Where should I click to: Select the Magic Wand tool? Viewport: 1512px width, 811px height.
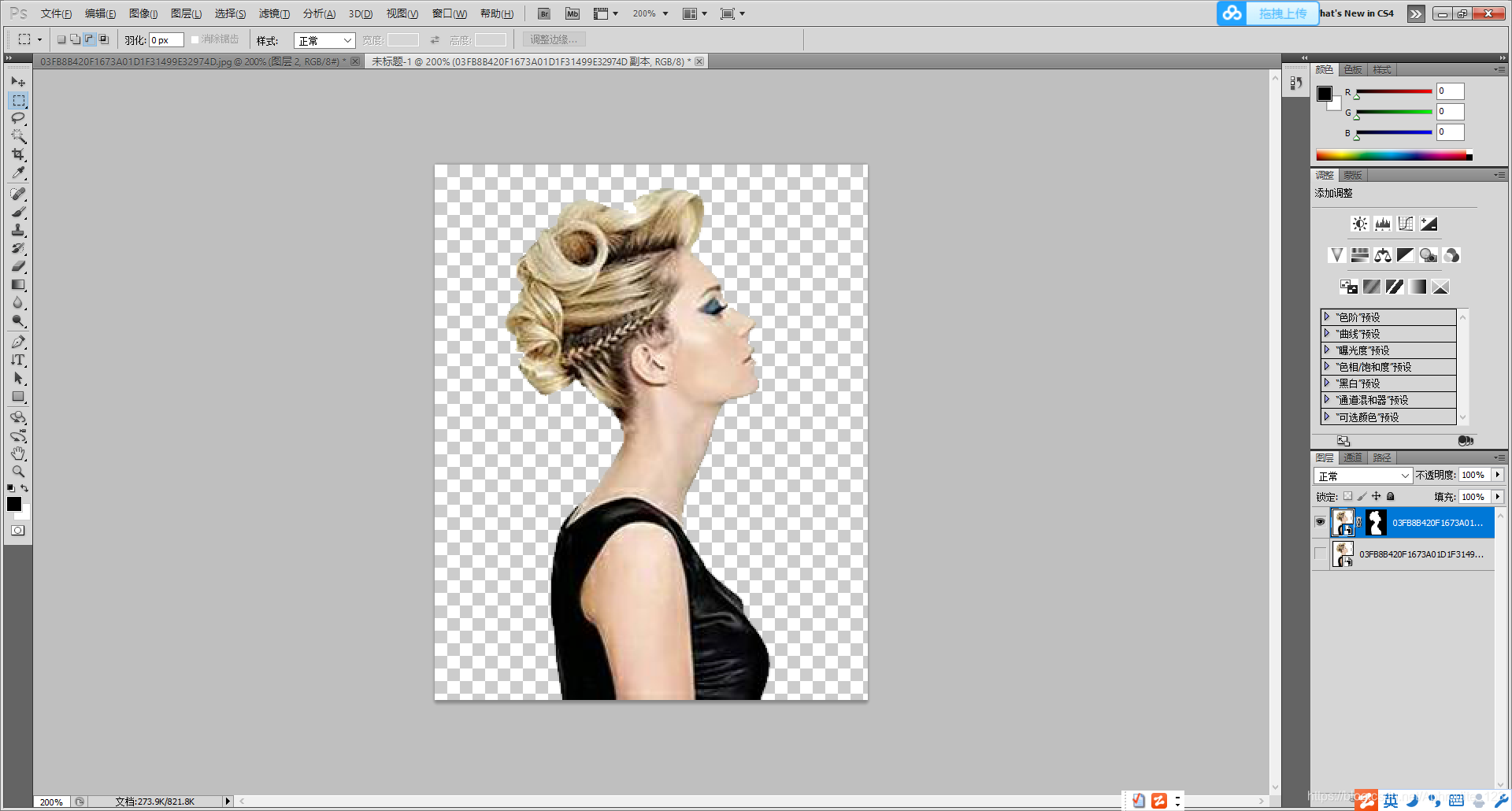click(x=18, y=136)
